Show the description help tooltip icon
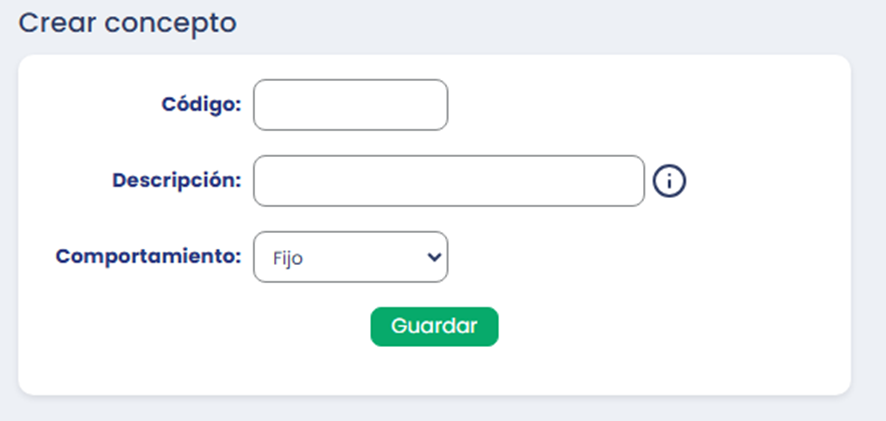The height and width of the screenshot is (421, 886). tap(670, 181)
